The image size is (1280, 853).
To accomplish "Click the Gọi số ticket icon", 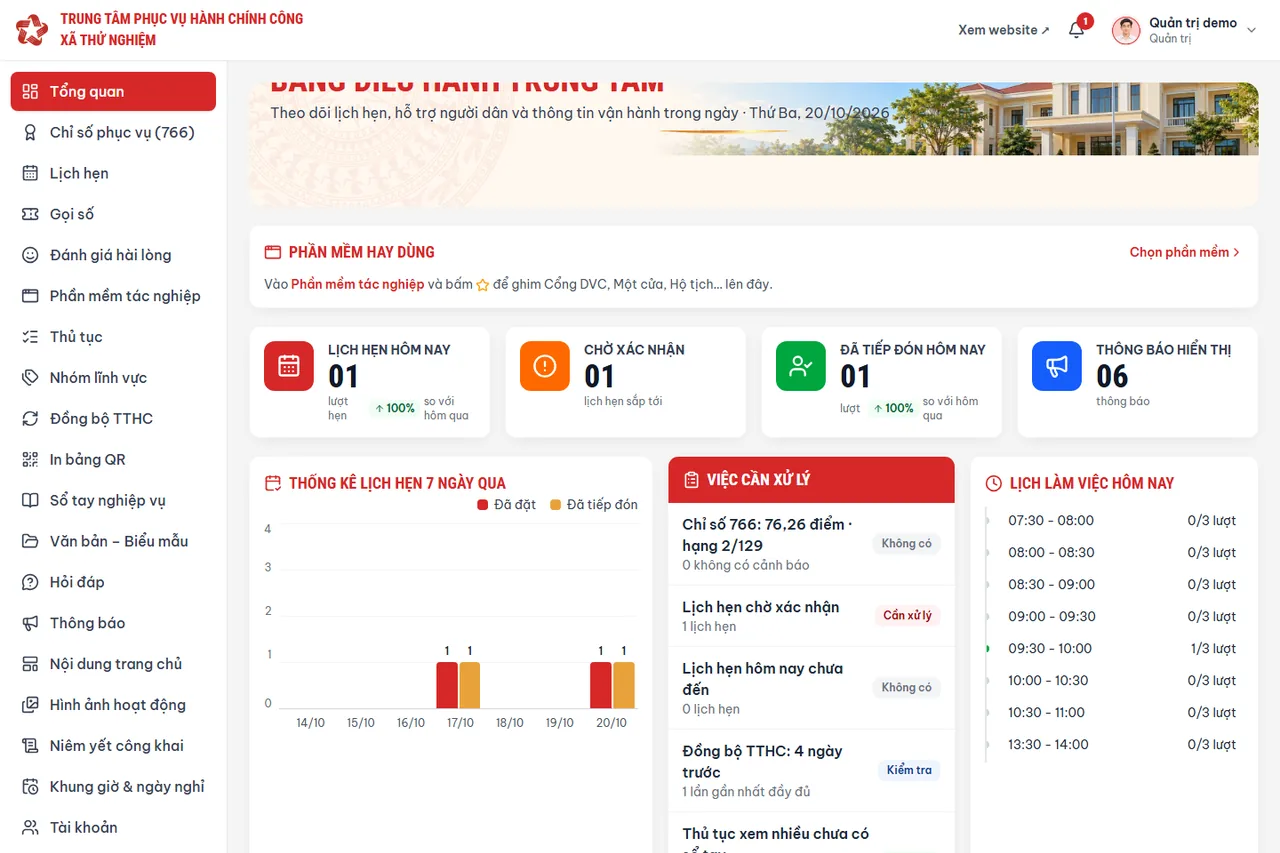I will click(30, 214).
